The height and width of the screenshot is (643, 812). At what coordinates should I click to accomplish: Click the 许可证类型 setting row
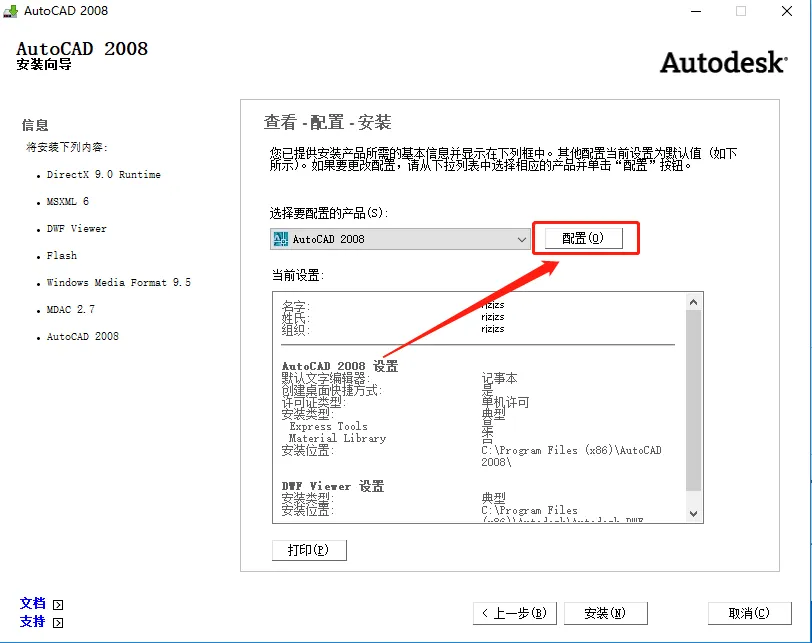point(405,402)
